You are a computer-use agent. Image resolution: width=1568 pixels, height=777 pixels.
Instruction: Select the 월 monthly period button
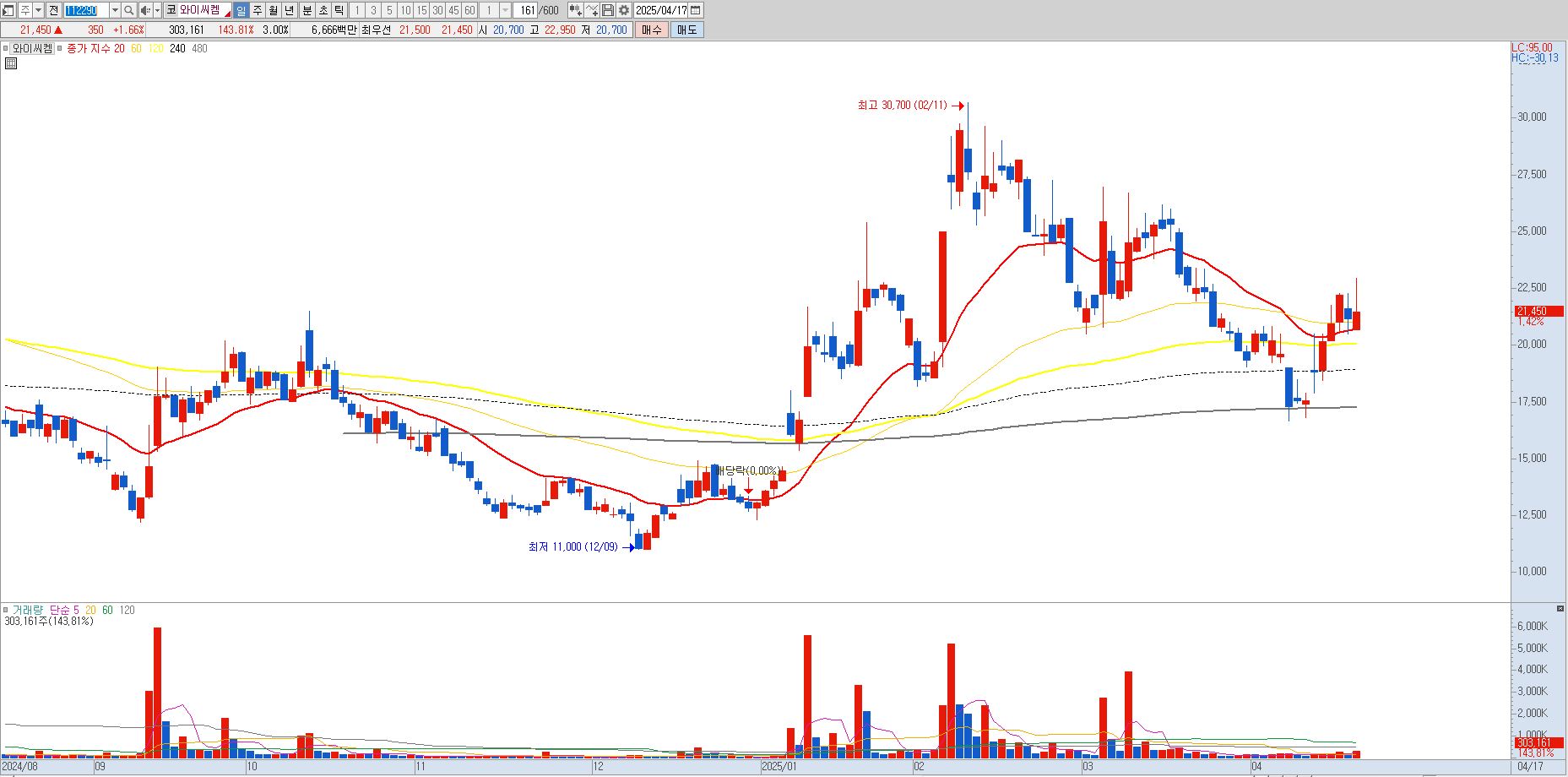click(274, 10)
